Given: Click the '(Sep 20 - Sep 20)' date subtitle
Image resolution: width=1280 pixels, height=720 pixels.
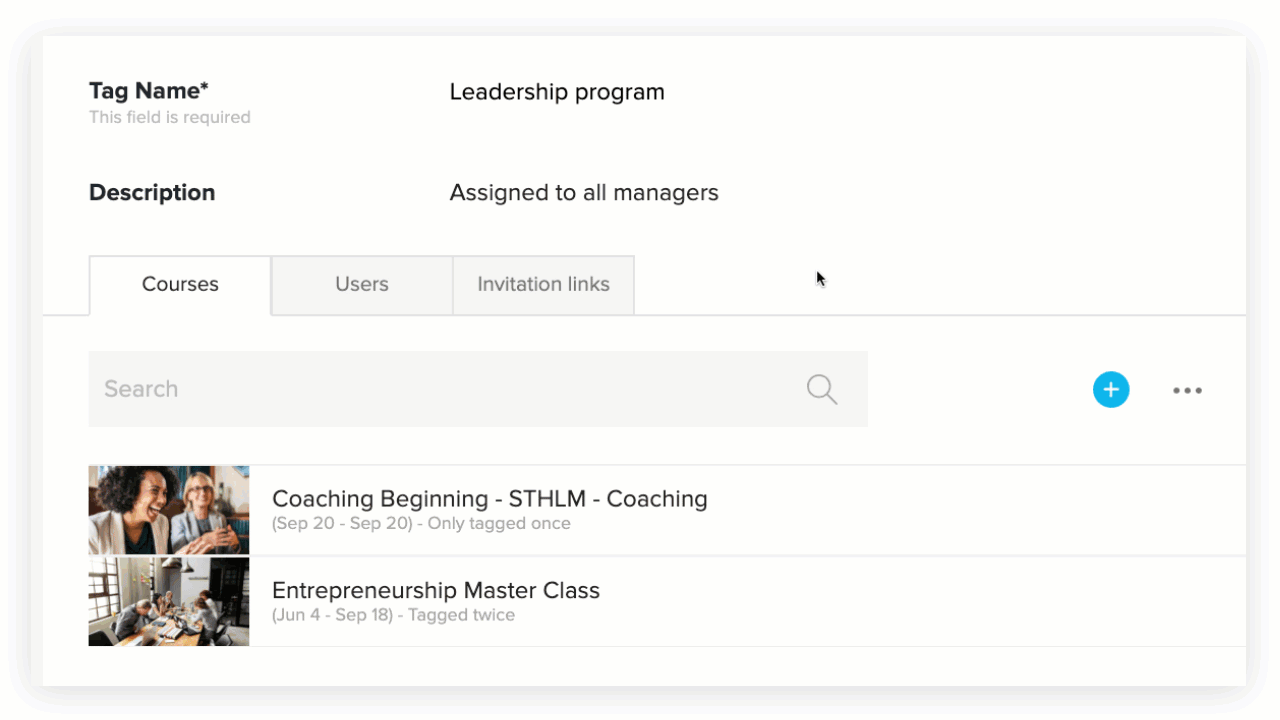Looking at the screenshot, I should [x=342, y=524].
